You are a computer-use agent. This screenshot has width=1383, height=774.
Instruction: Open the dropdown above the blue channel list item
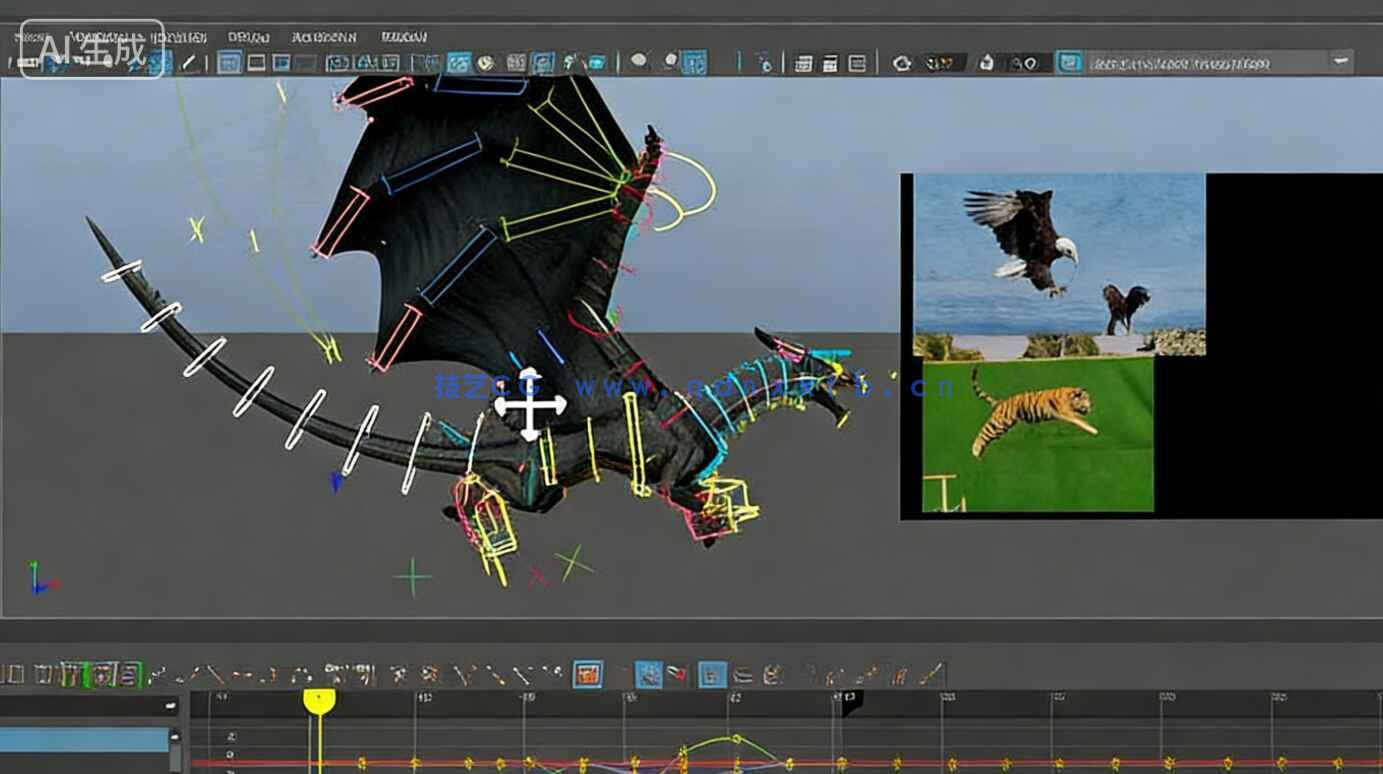88,706
